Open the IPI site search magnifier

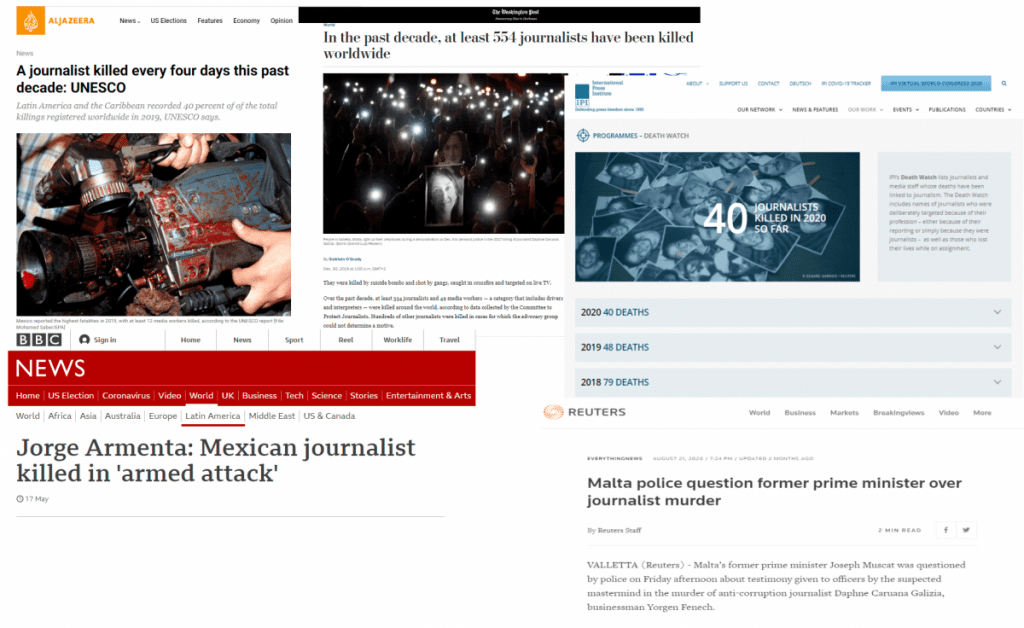1004,84
